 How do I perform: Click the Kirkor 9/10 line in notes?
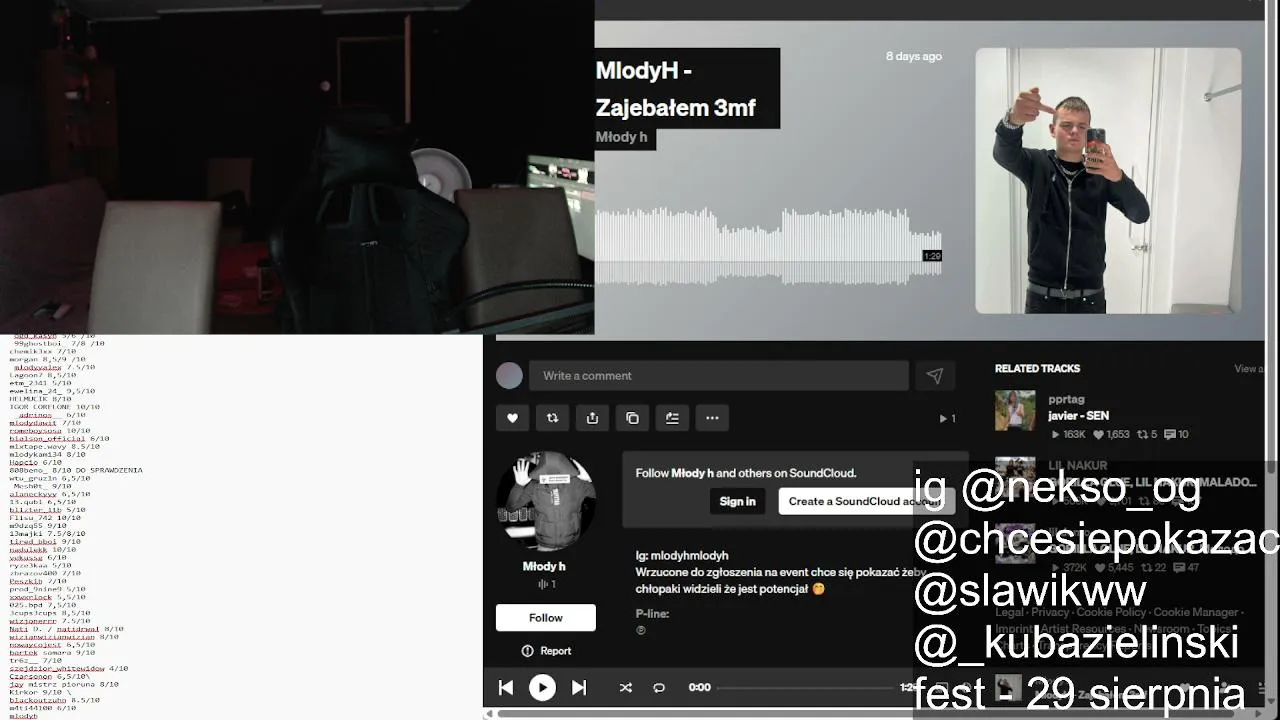click(x=40, y=692)
